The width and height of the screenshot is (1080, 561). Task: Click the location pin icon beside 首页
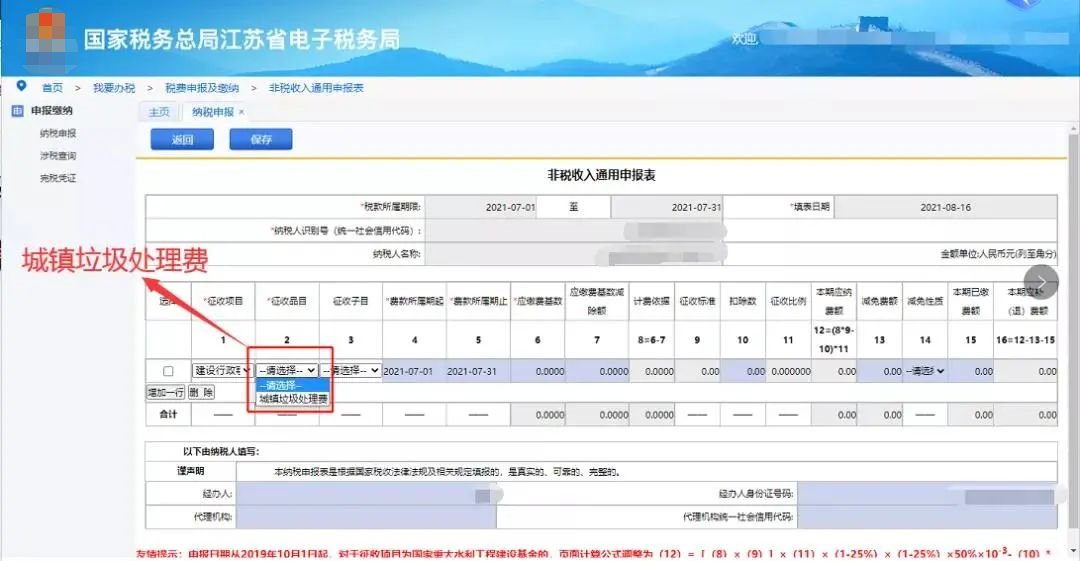coord(22,87)
